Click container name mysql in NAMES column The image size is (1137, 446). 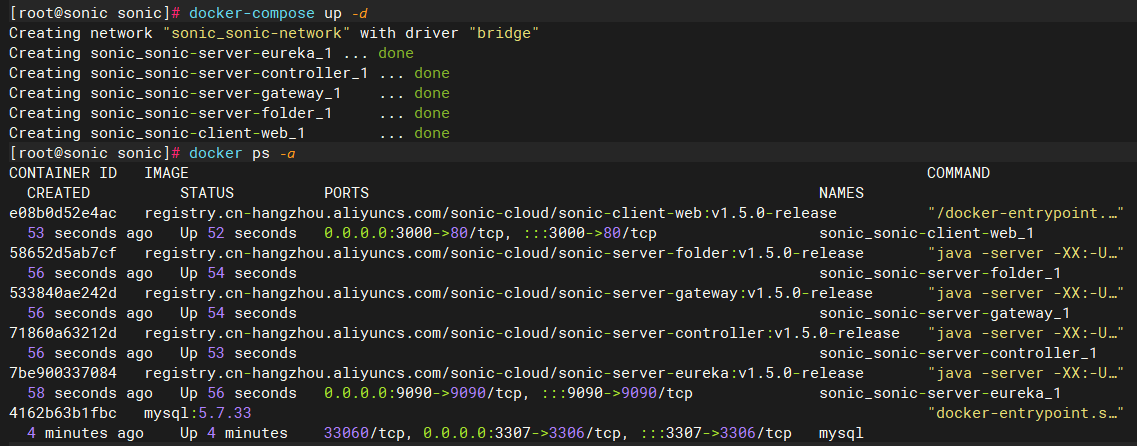pos(841,433)
